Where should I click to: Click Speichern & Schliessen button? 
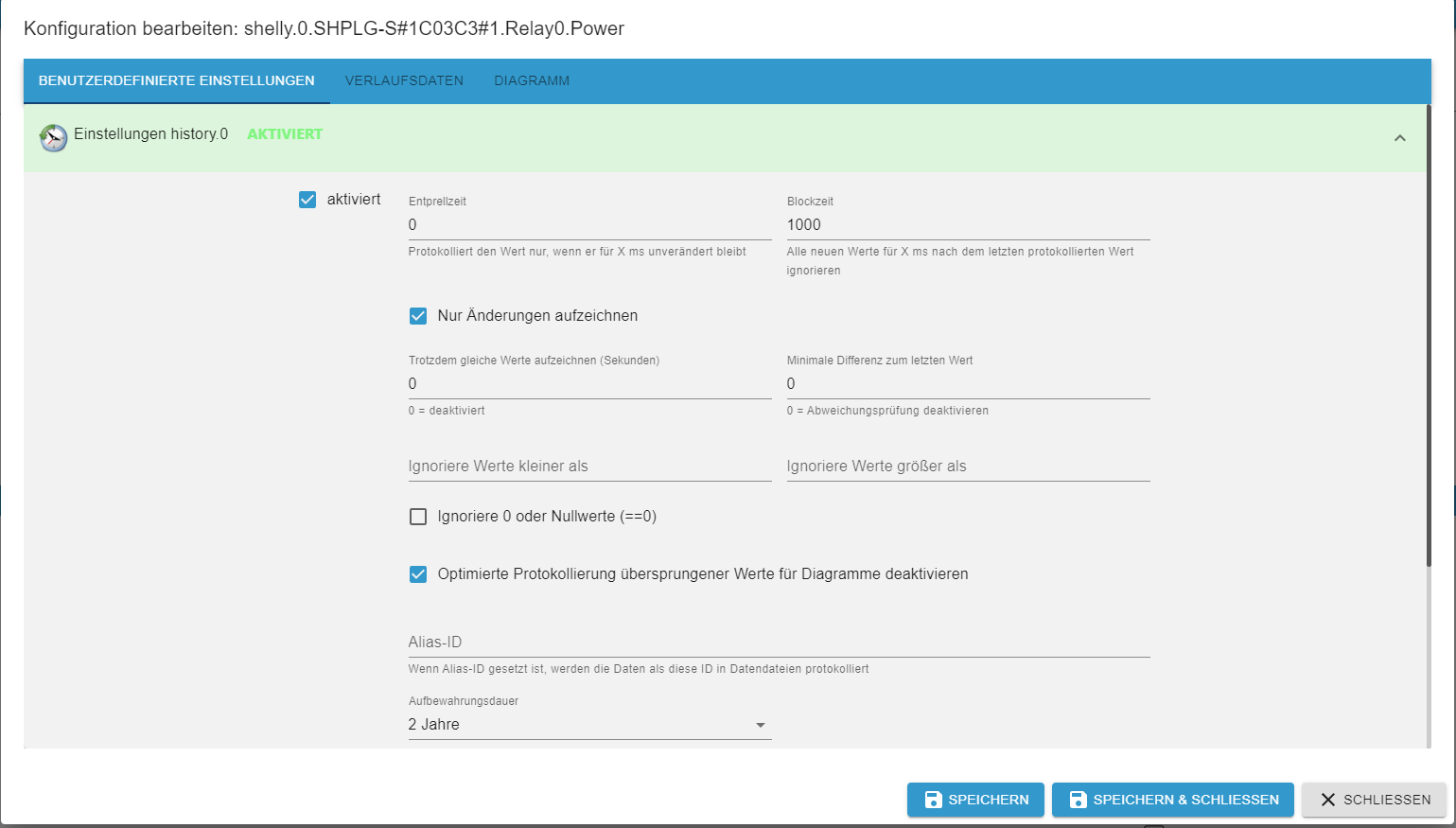tap(1173, 800)
